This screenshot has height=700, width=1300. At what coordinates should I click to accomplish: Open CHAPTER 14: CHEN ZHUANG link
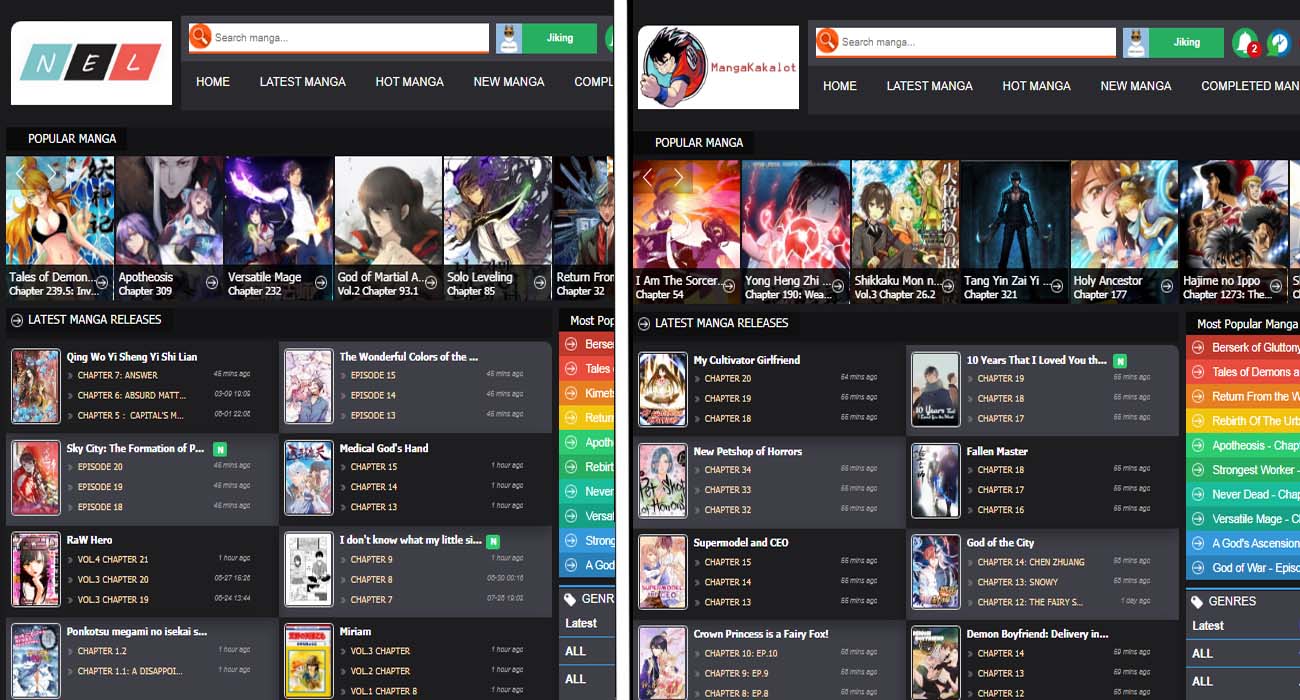(1031, 562)
